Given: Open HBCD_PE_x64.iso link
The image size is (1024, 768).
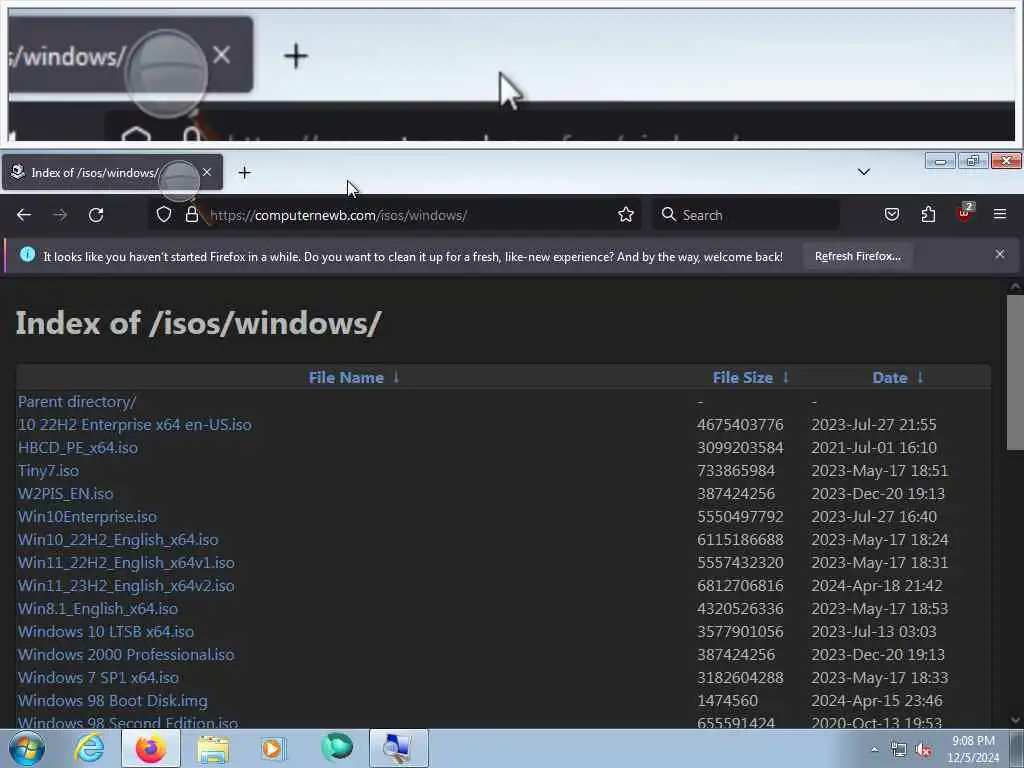Looking at the screenshot, I should [x=78, y=447].
